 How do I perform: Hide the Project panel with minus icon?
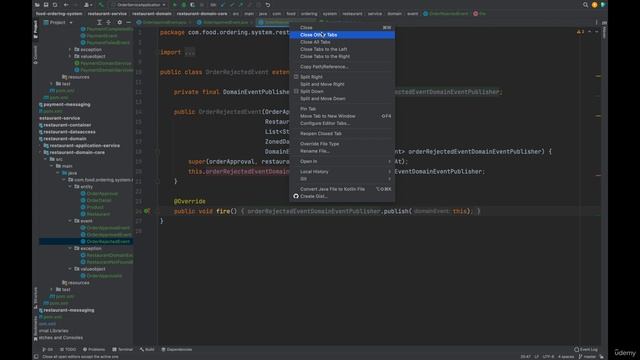129,22
